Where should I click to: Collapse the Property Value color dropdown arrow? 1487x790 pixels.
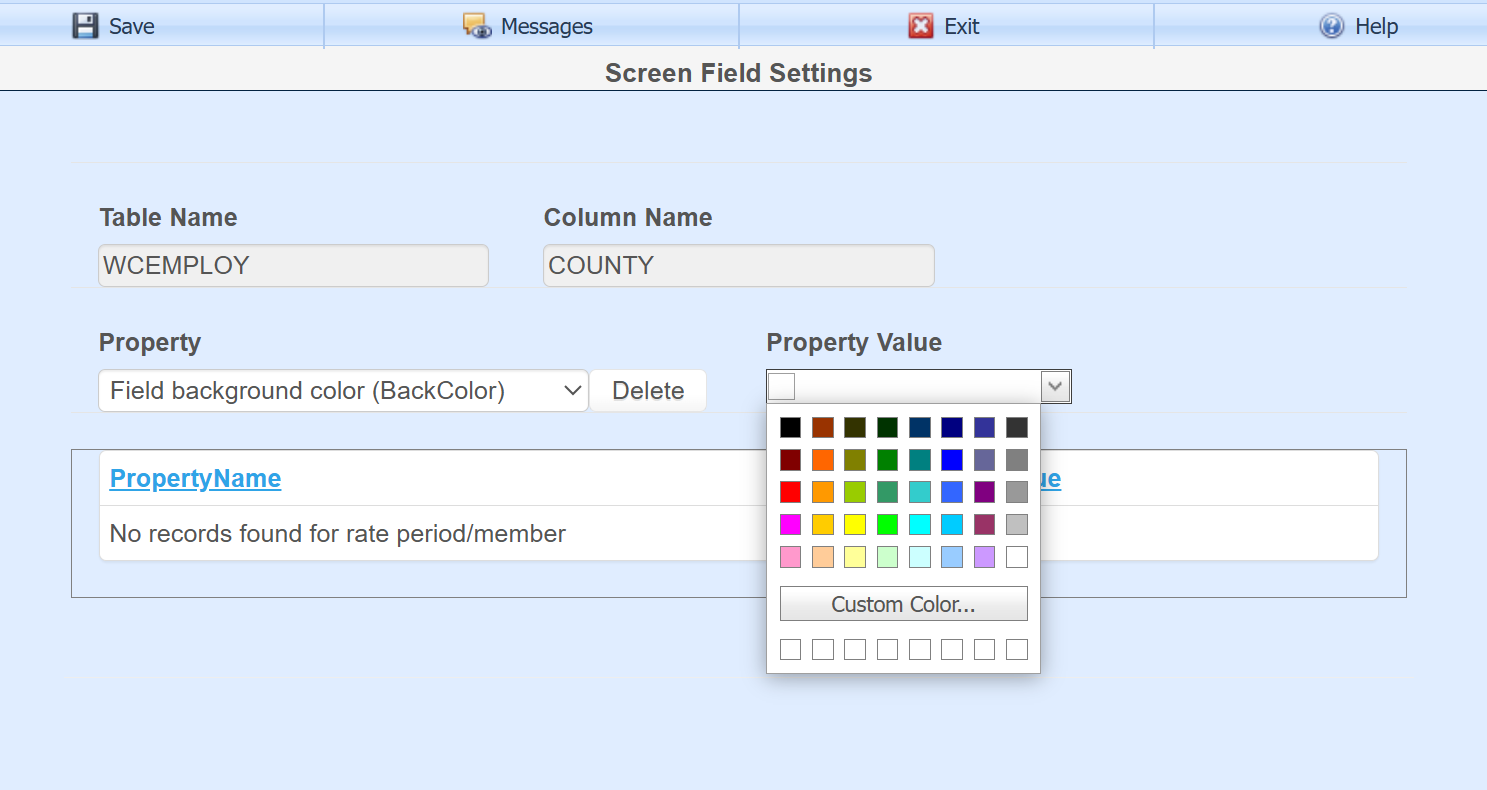click(1056, 387)
